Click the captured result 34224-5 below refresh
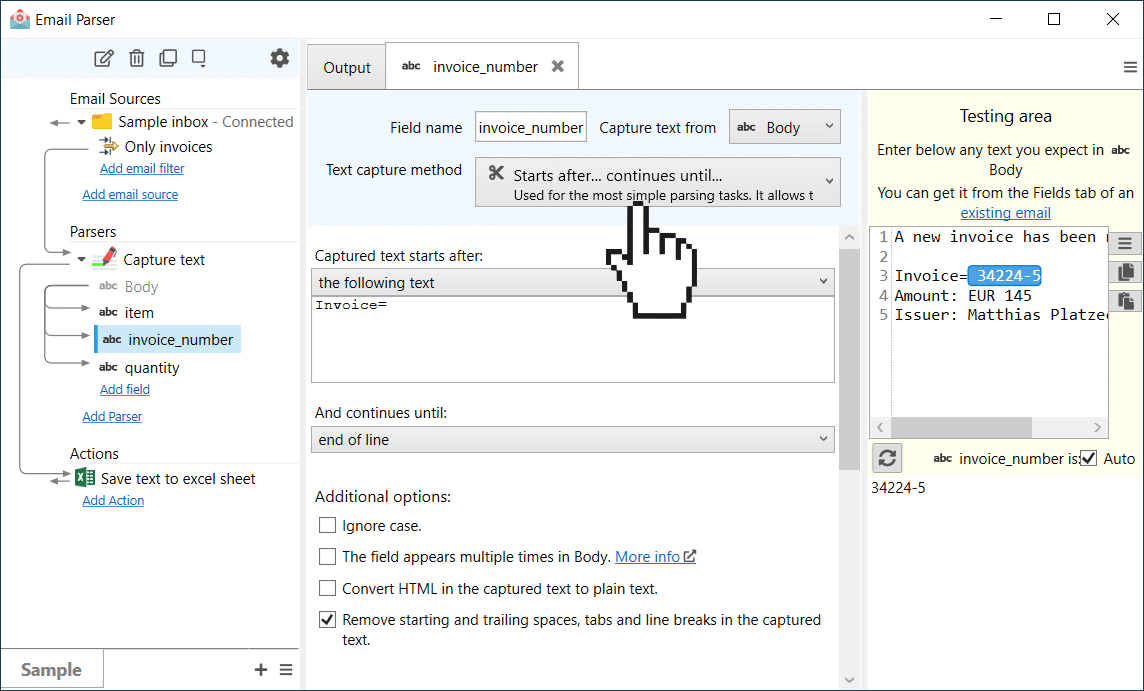 pos(898,487)
